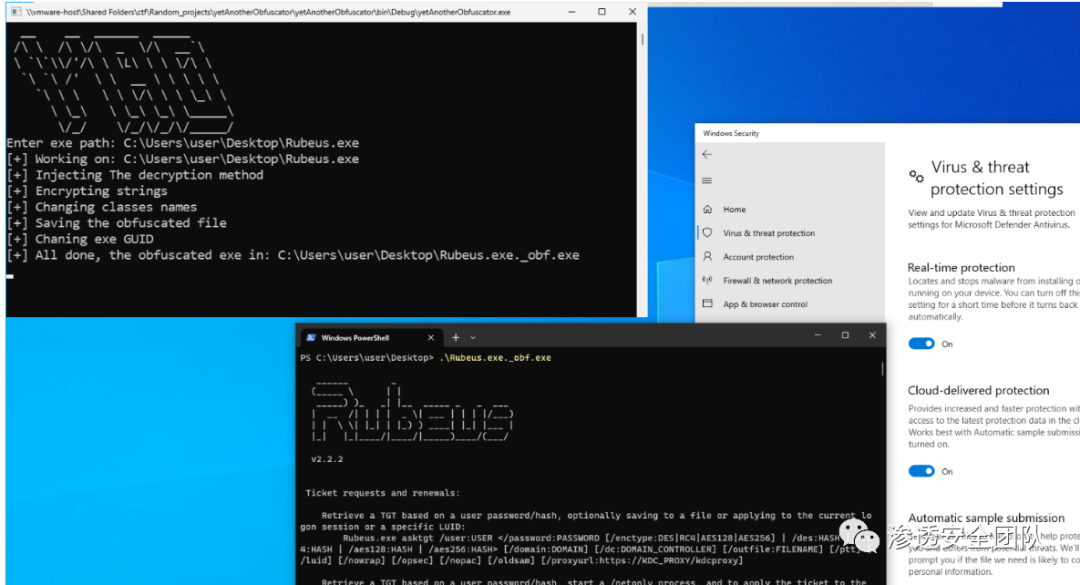Turn off Cloud-delivered protection toggle
Screen dimensions: 1080x585
pos(921,471)
